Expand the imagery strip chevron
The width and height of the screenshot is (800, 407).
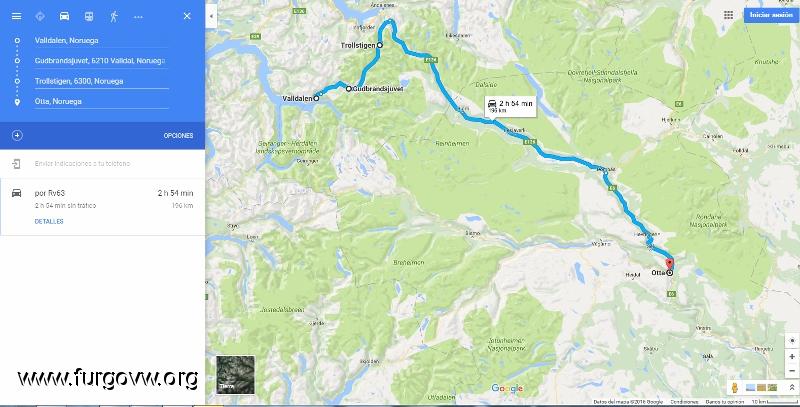(x=792, y=388)
